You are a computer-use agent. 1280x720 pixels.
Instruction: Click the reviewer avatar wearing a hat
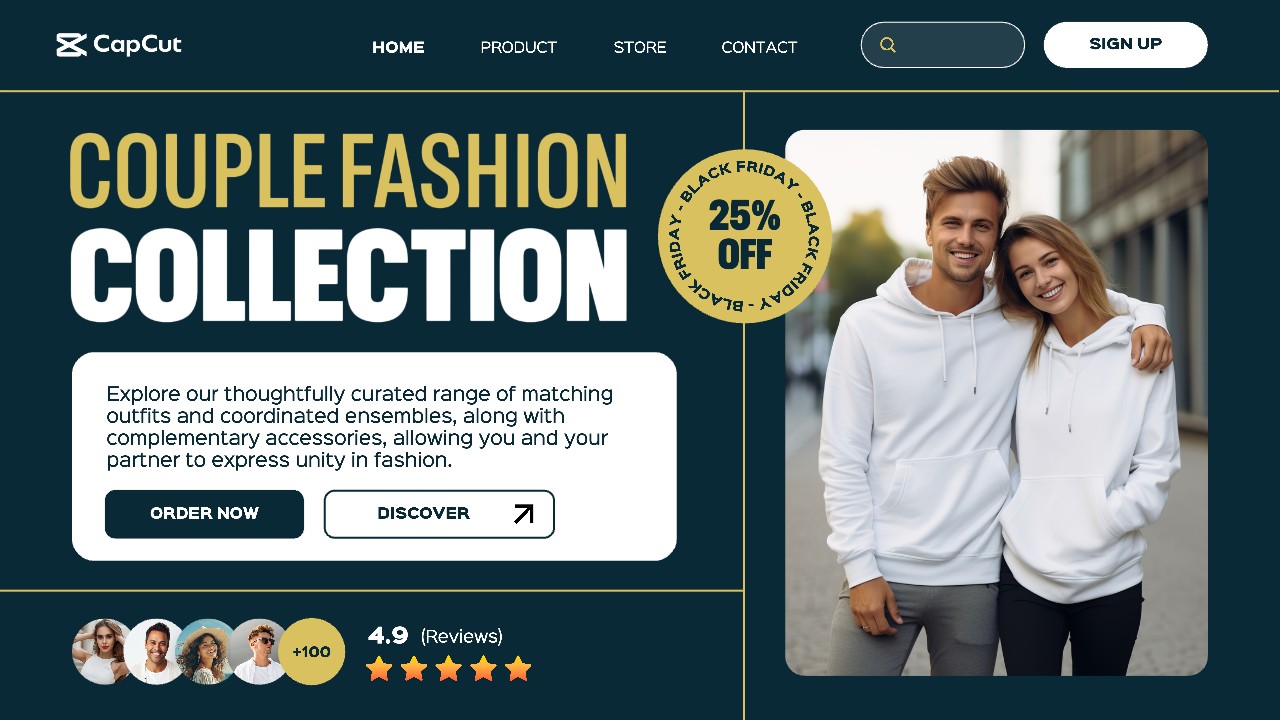click(x=207, y=651)
